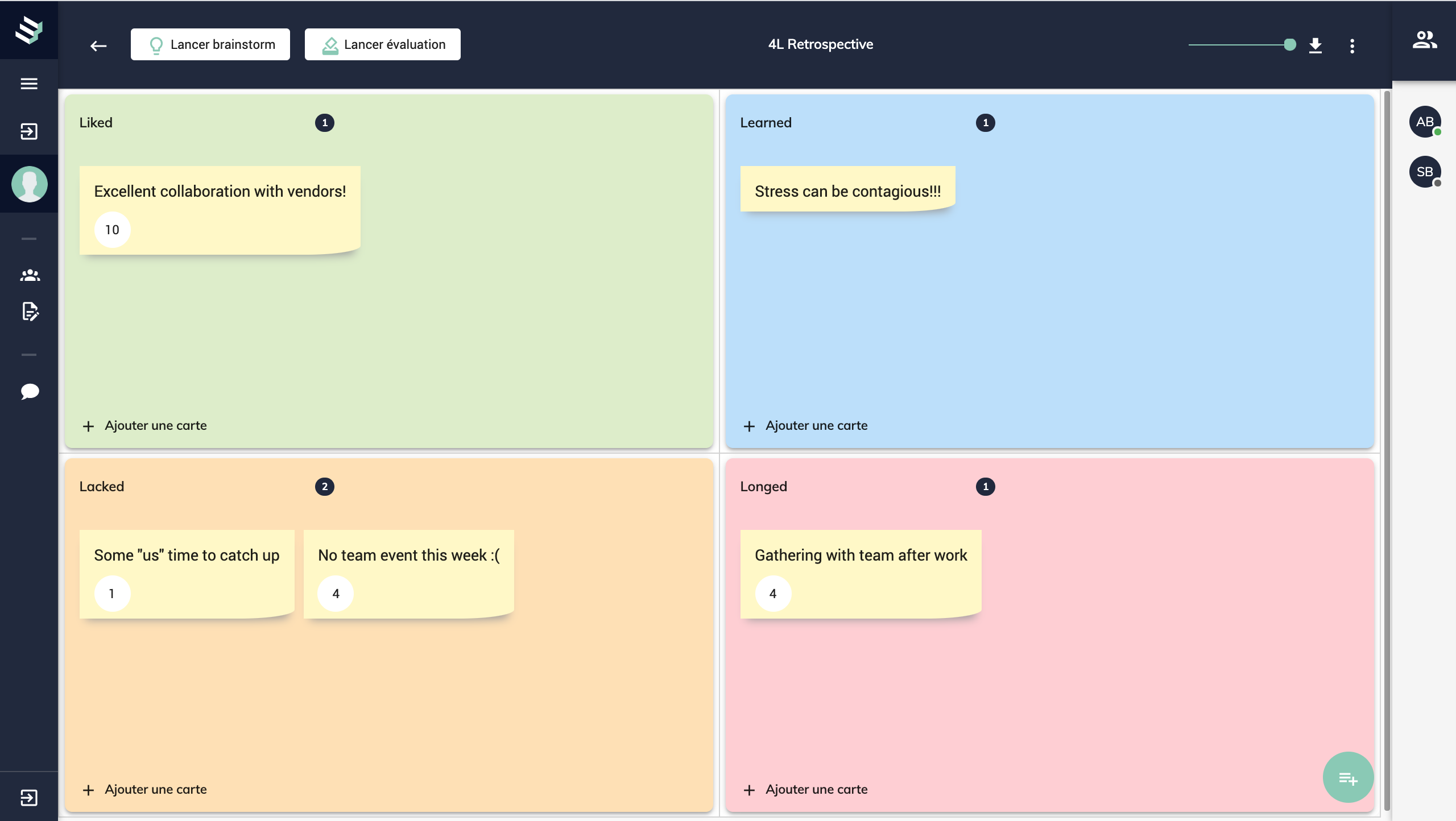Screen dimensions: 1456x821
Task: Click the app logo in the sidebar
Action: coord(29,30)
